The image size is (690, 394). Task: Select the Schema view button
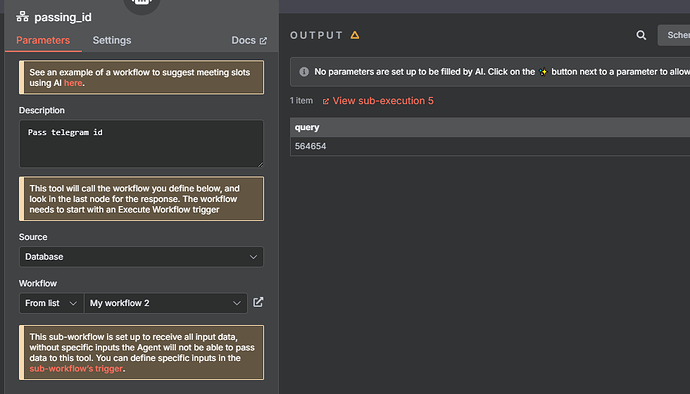(674, 35)
